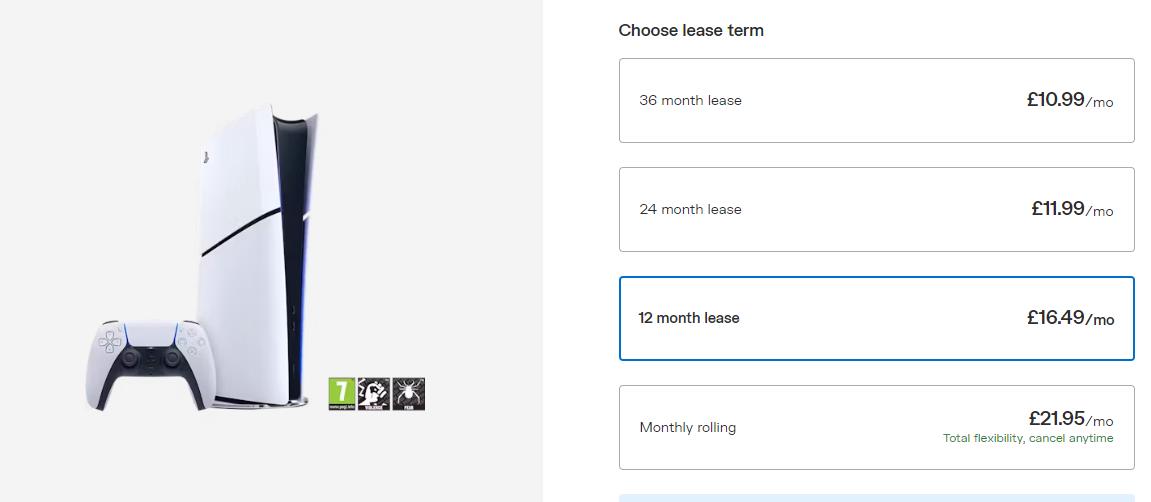Click the light blue banner at the bottom
1151x502 pixels.
[x=876, y=497]
